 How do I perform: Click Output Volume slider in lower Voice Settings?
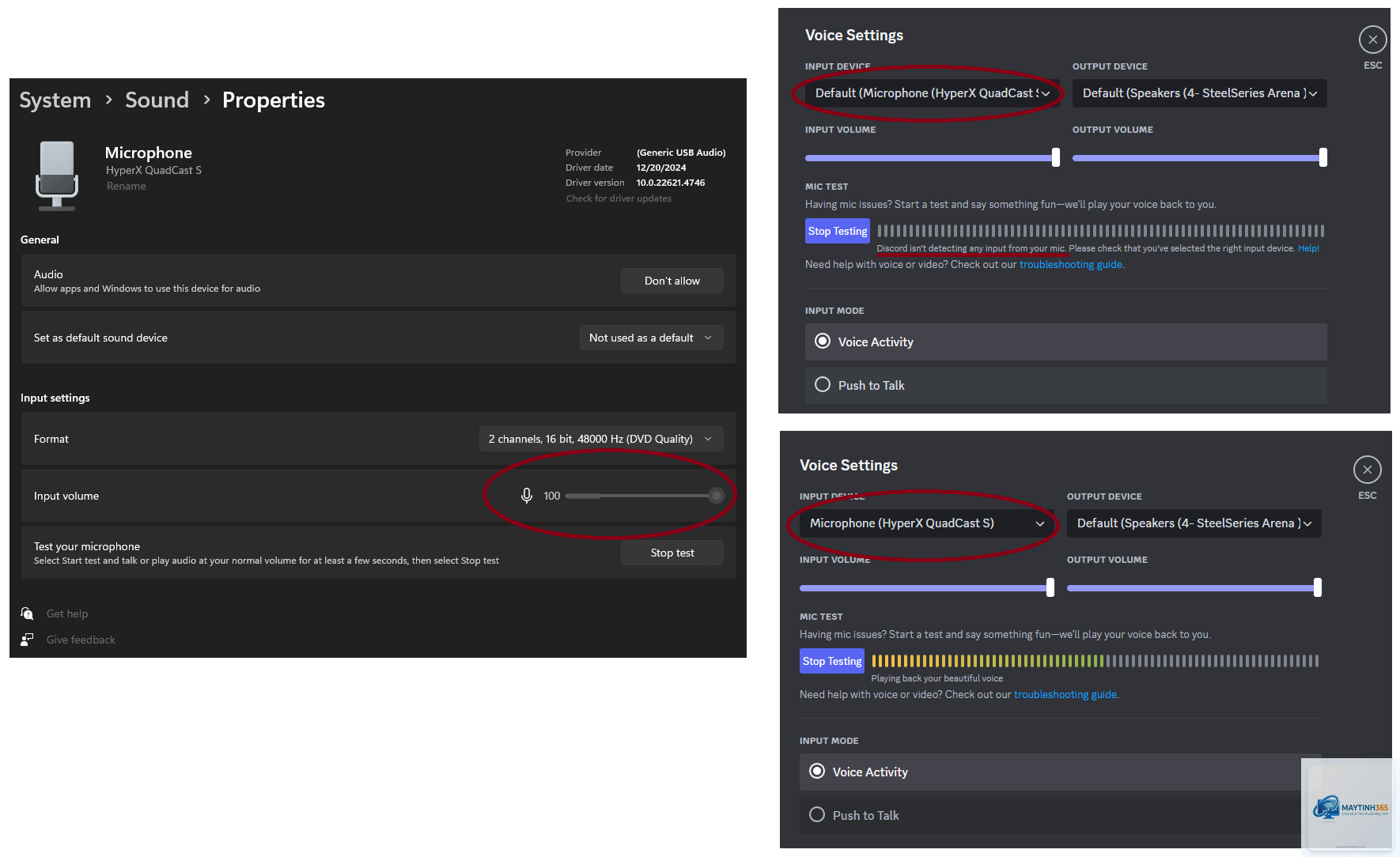point(1194,587)
